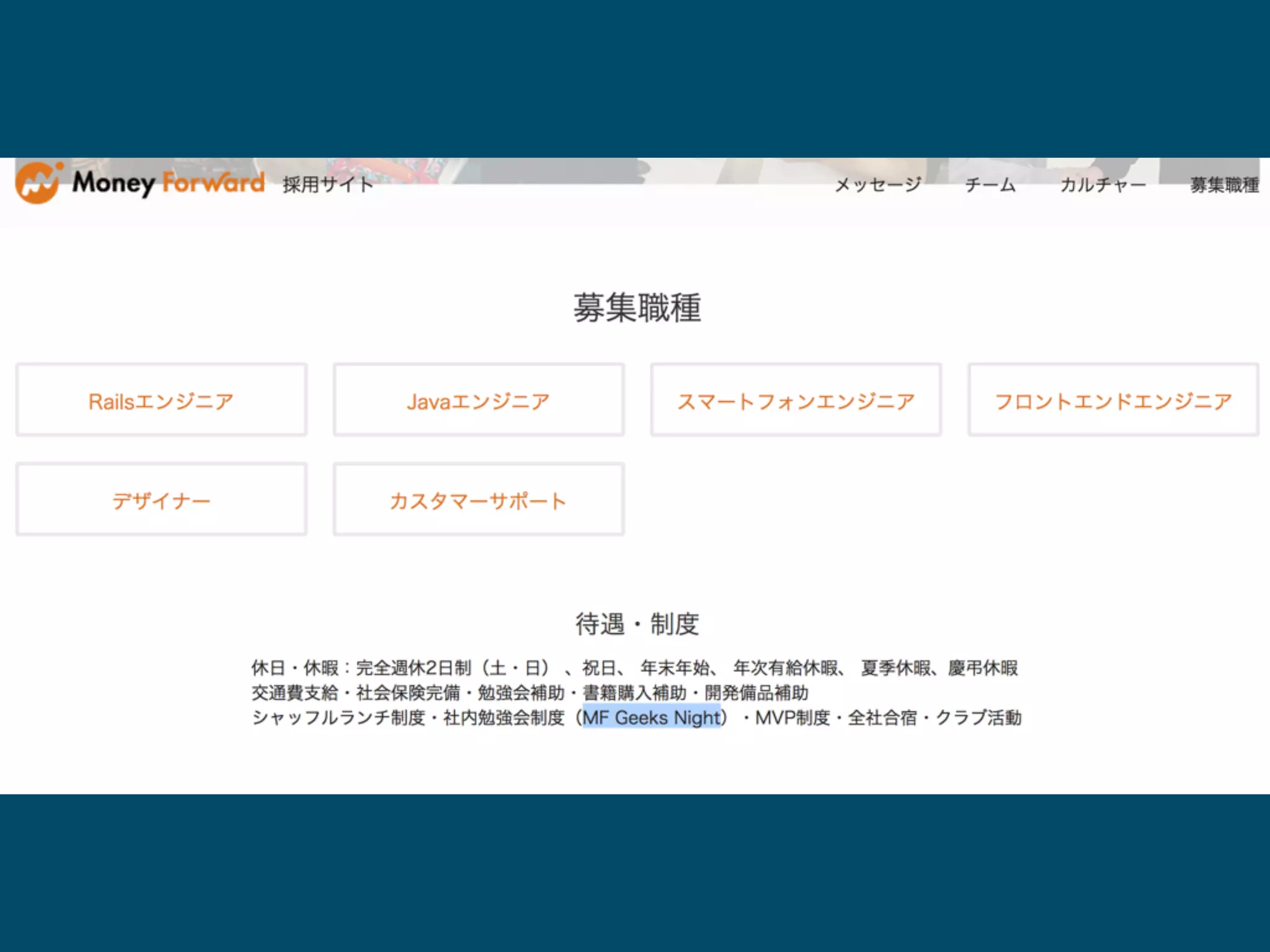Screen dimensions: 1270x952
Task: Open the カルチャー navigation item
Action: (x=1103, y=185)
